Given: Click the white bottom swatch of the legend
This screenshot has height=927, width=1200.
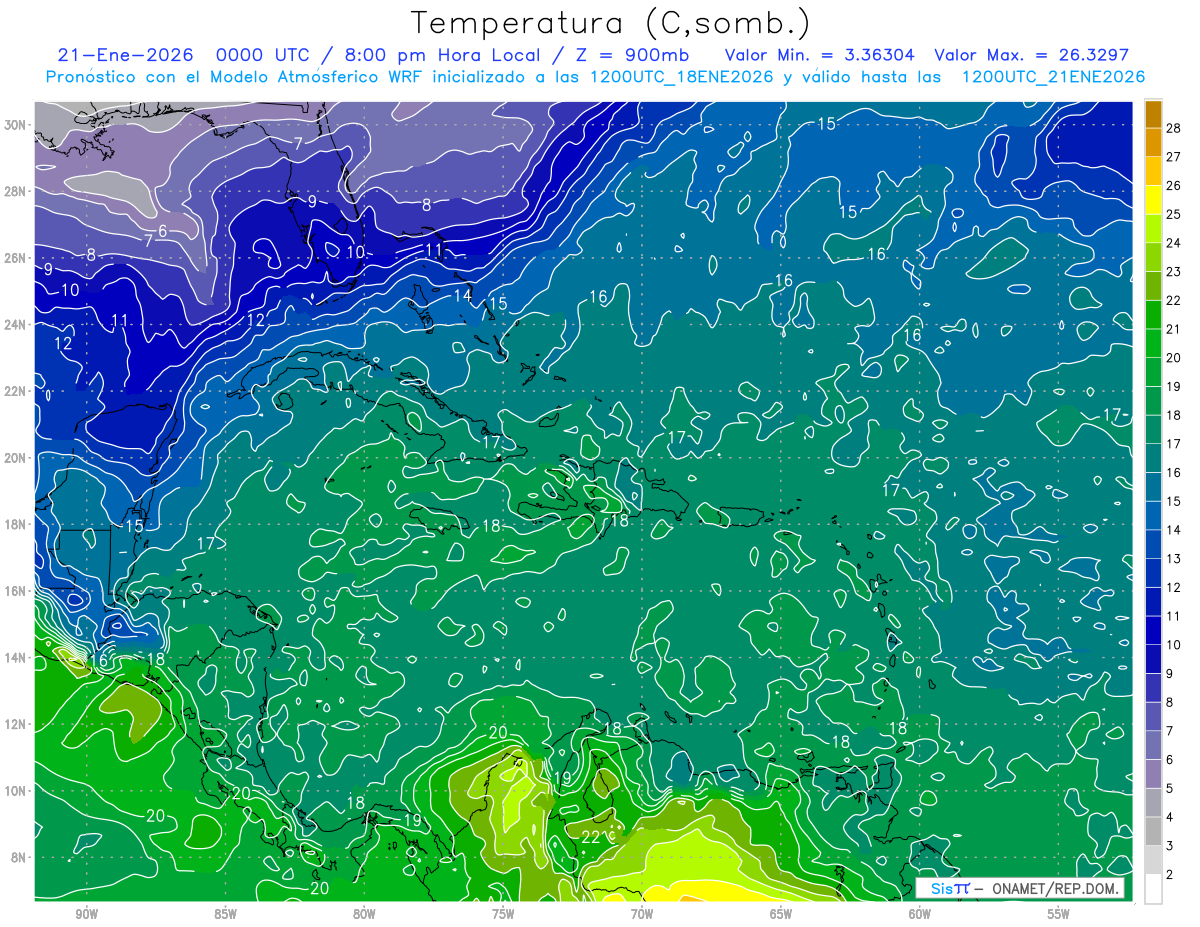Looking at the screenshot, I should [x=1153, y=889].
